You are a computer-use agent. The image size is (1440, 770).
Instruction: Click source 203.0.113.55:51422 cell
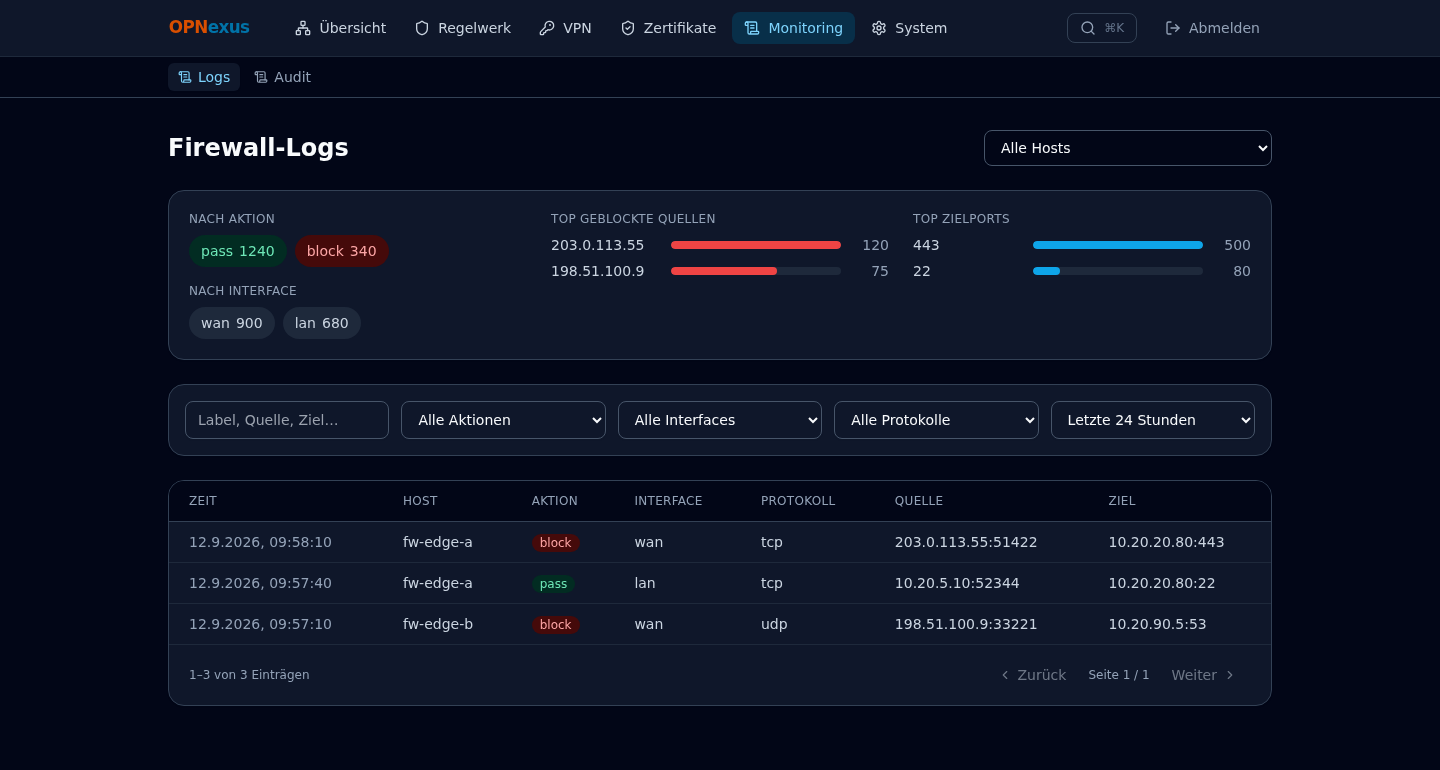coord(966,542)
